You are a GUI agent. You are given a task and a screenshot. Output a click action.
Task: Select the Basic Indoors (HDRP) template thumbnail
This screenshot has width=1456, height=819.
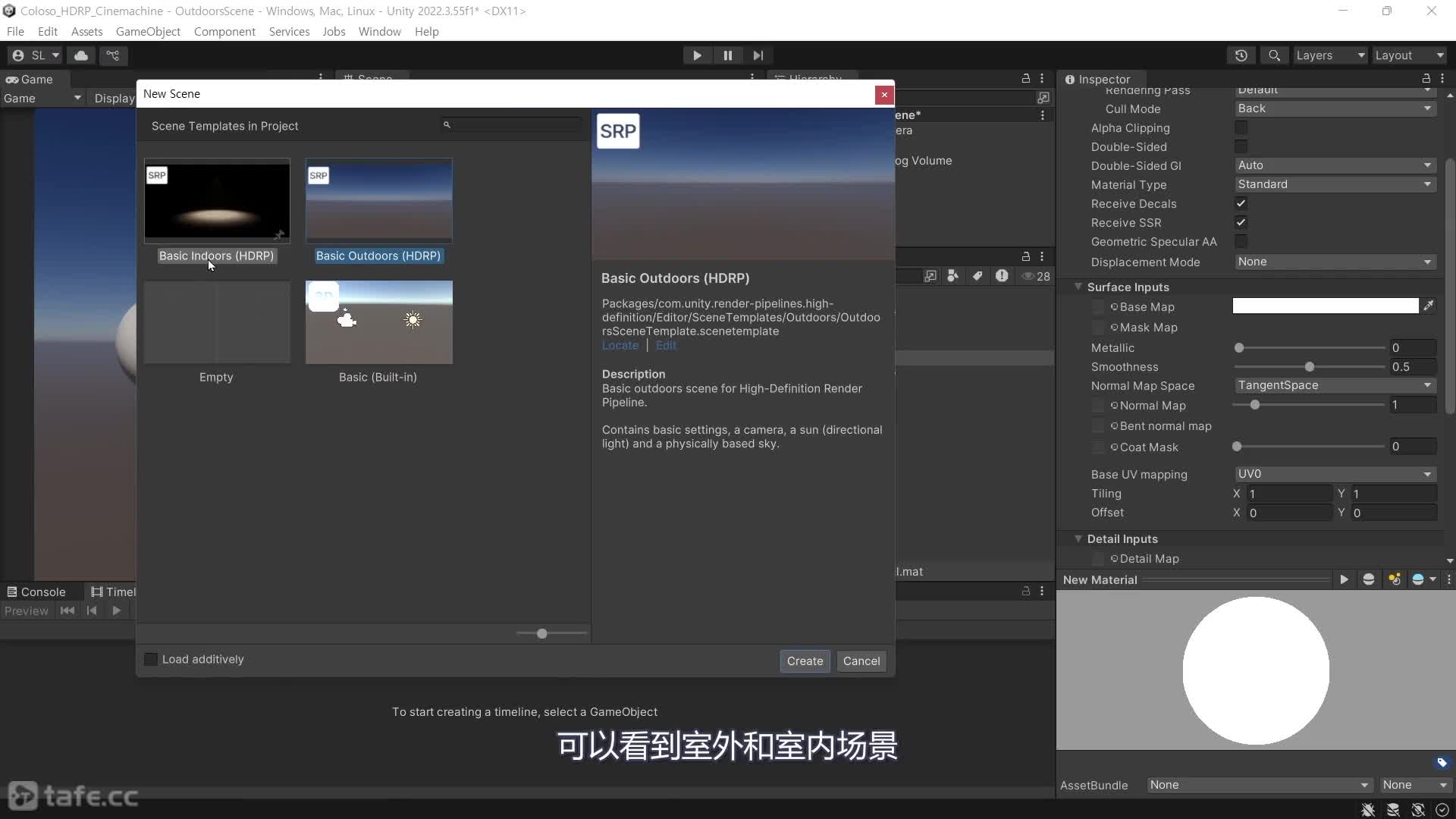(x=217, y=201)
